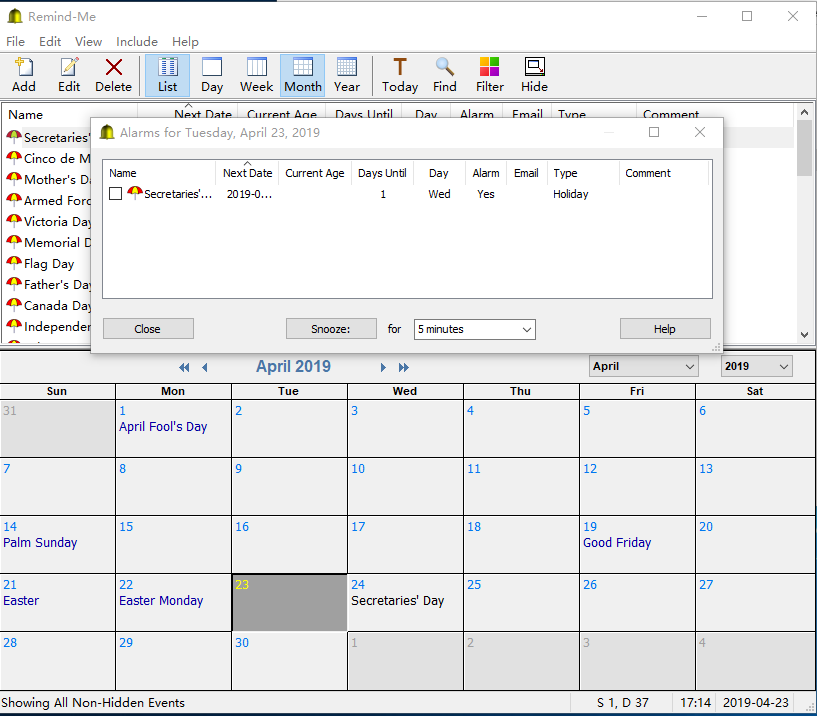Open the Help menu
The image size is (817, 716).
185,42
